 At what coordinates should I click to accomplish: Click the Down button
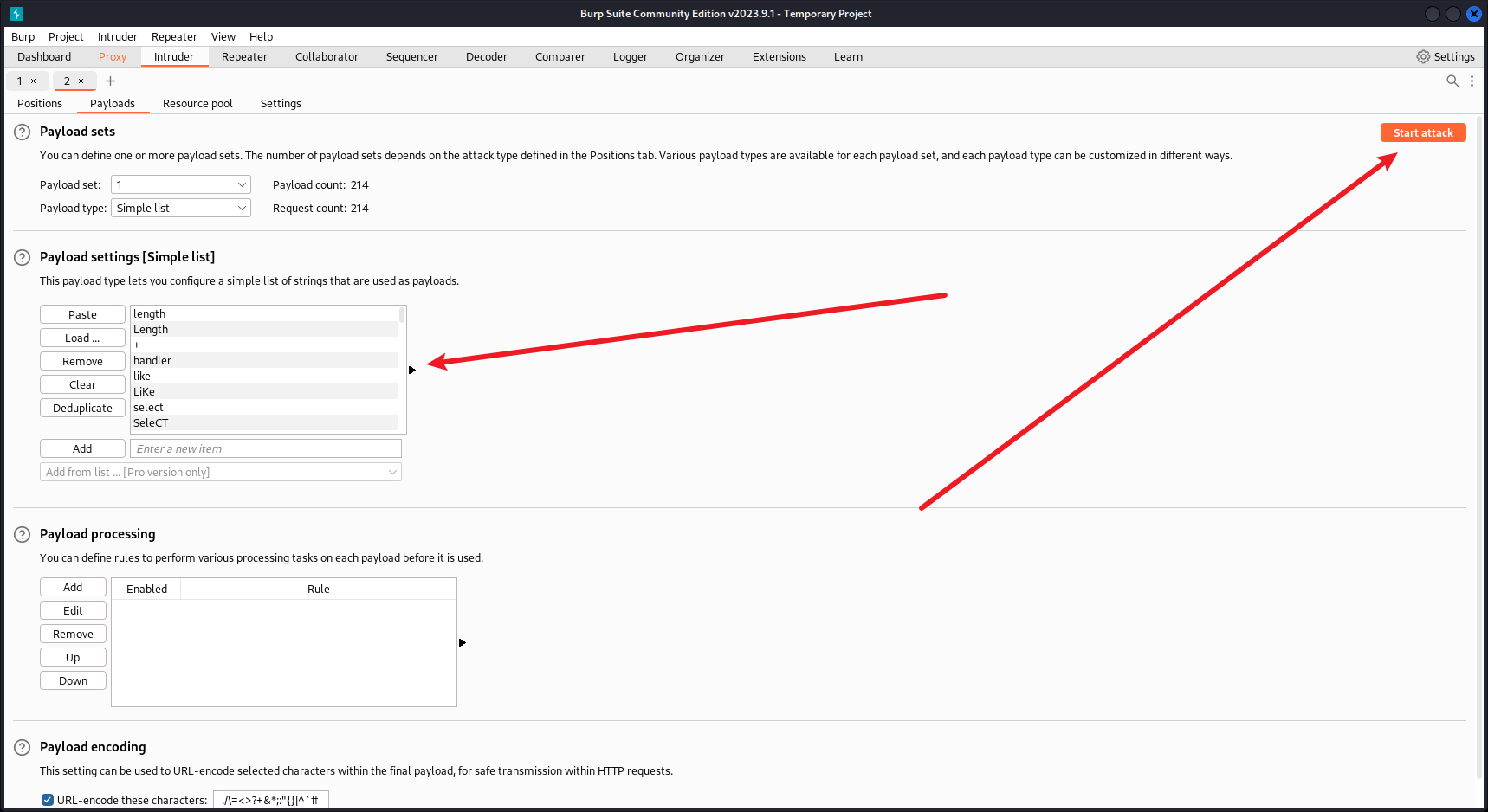(73, 680)
